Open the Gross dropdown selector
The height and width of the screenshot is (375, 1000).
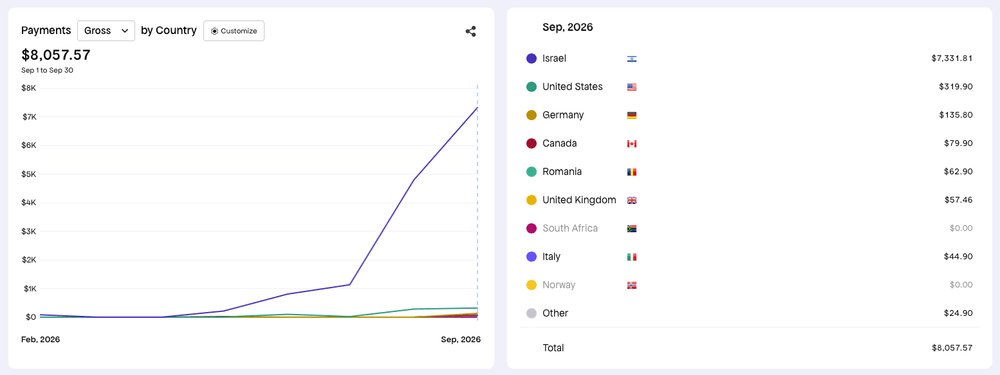(106, 31)
